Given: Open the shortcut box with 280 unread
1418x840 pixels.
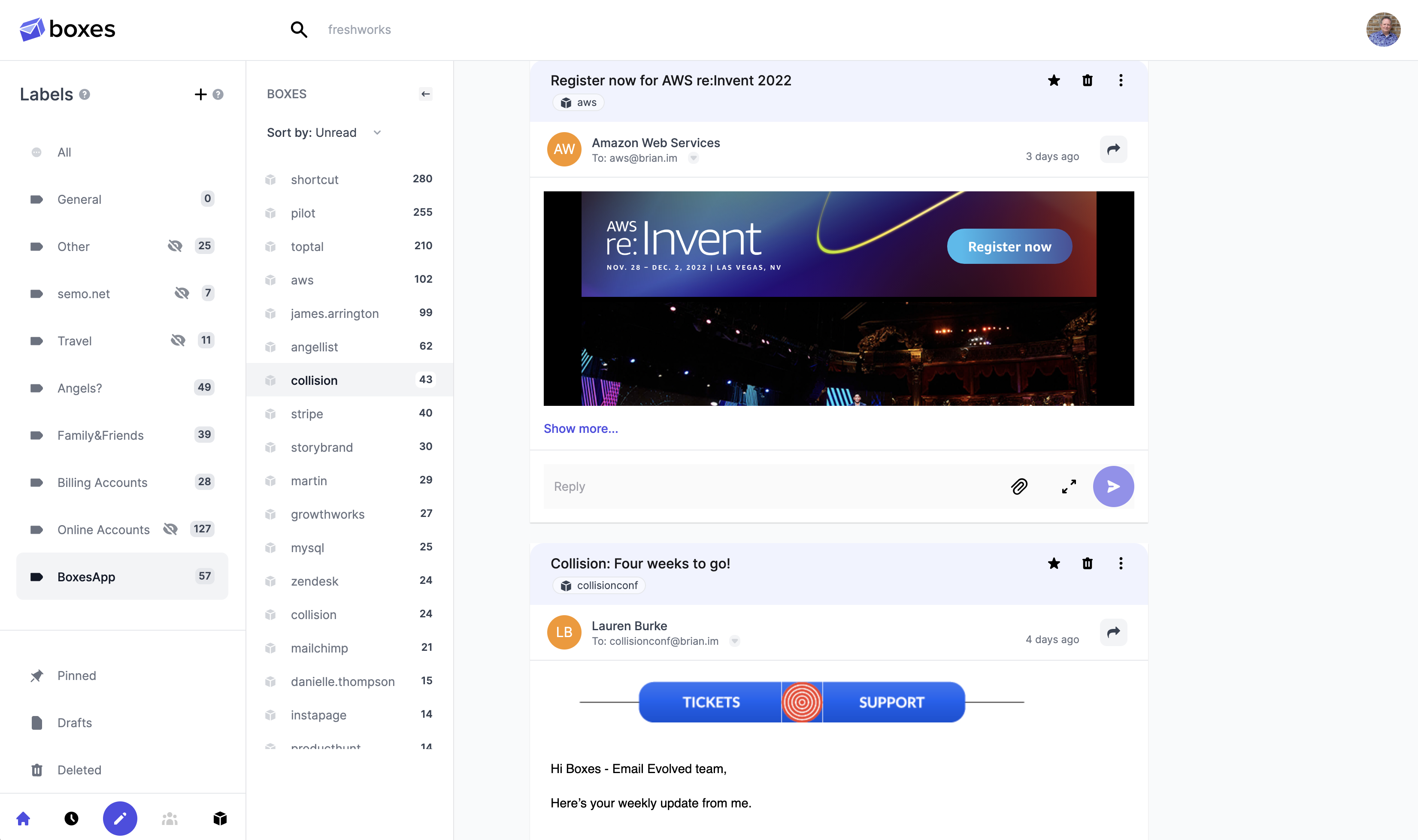Looking at the screenshot, I should pos(349,179).
